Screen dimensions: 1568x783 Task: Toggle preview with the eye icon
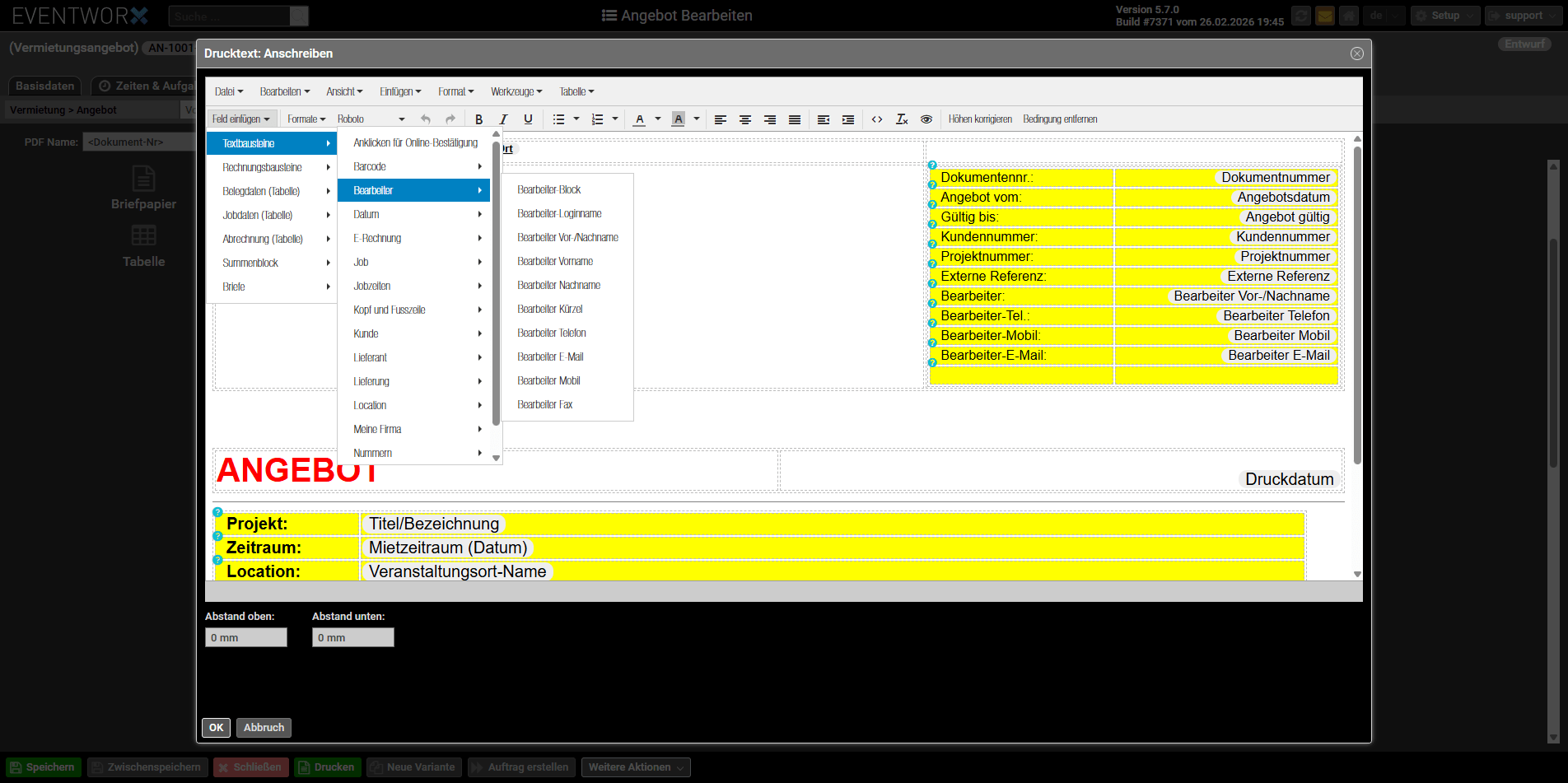[926, 119]
